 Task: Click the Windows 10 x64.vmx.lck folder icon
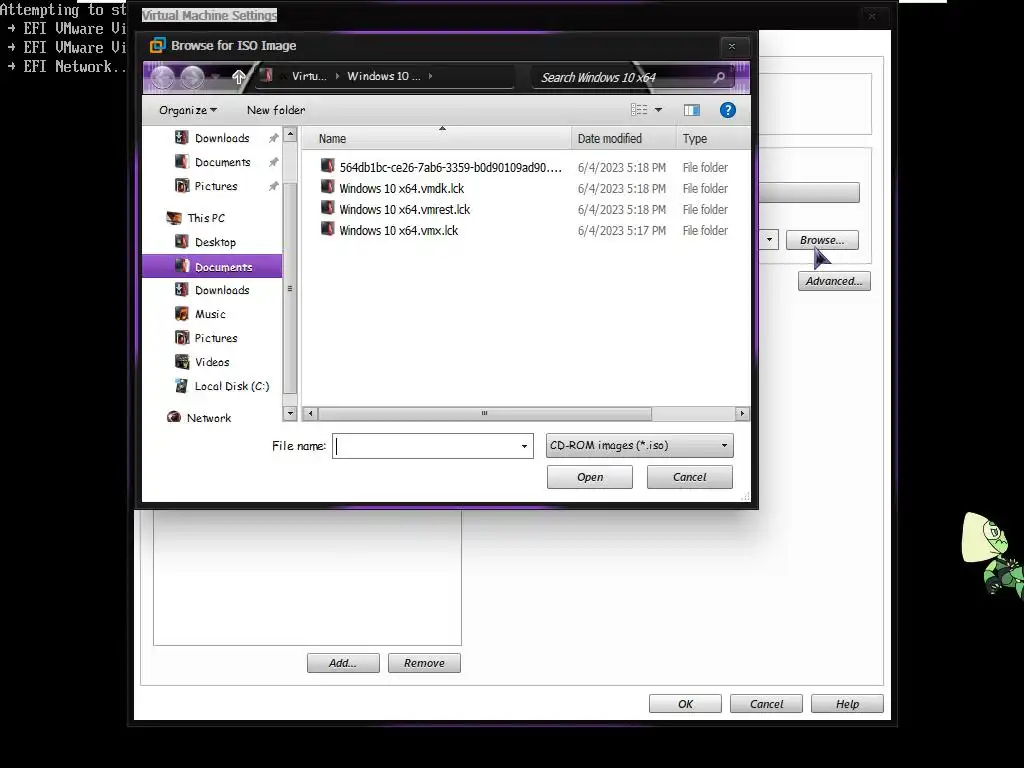(x=327, y=229)
